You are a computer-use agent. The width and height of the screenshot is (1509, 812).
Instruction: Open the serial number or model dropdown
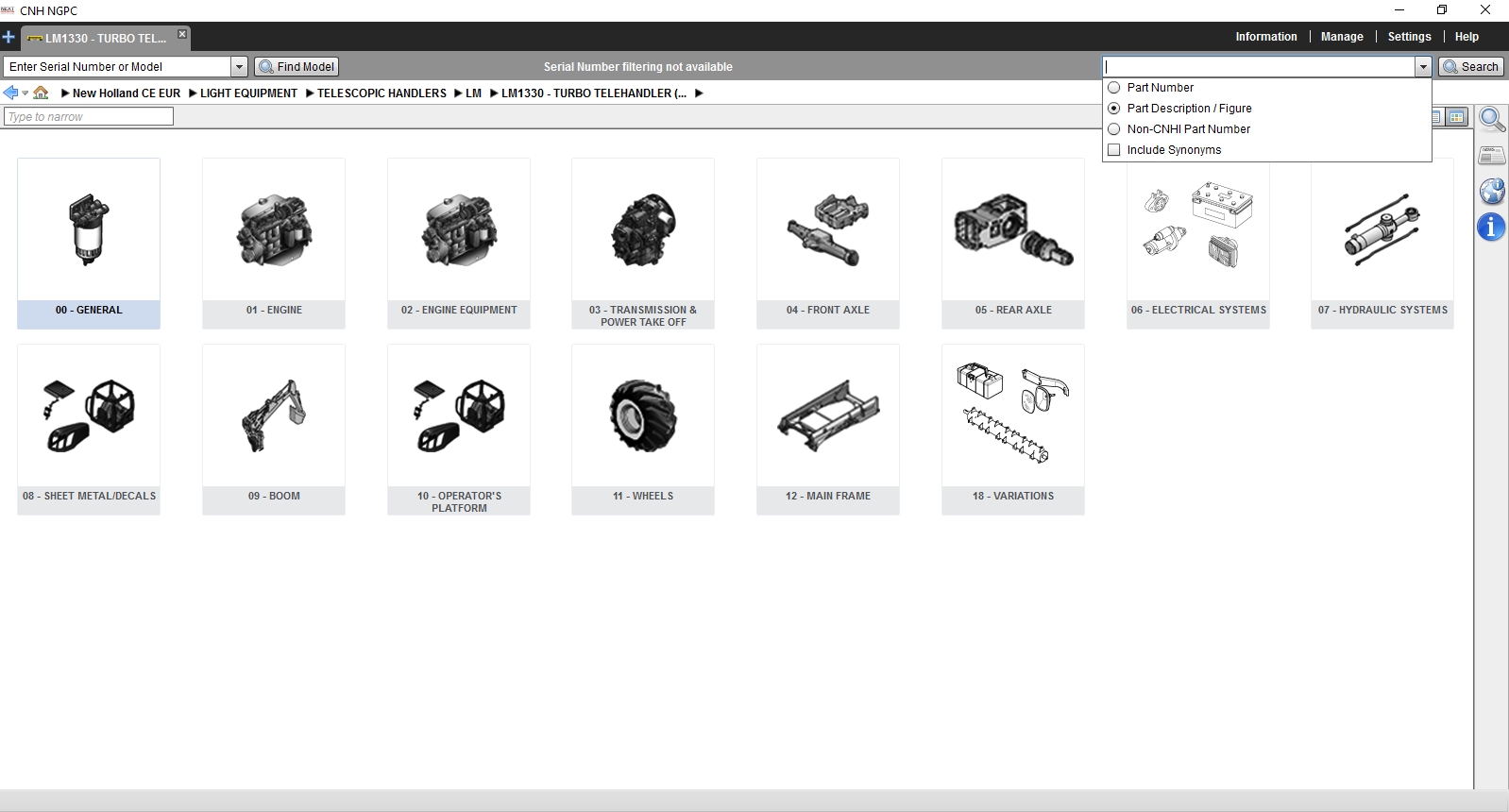point(239,67)
